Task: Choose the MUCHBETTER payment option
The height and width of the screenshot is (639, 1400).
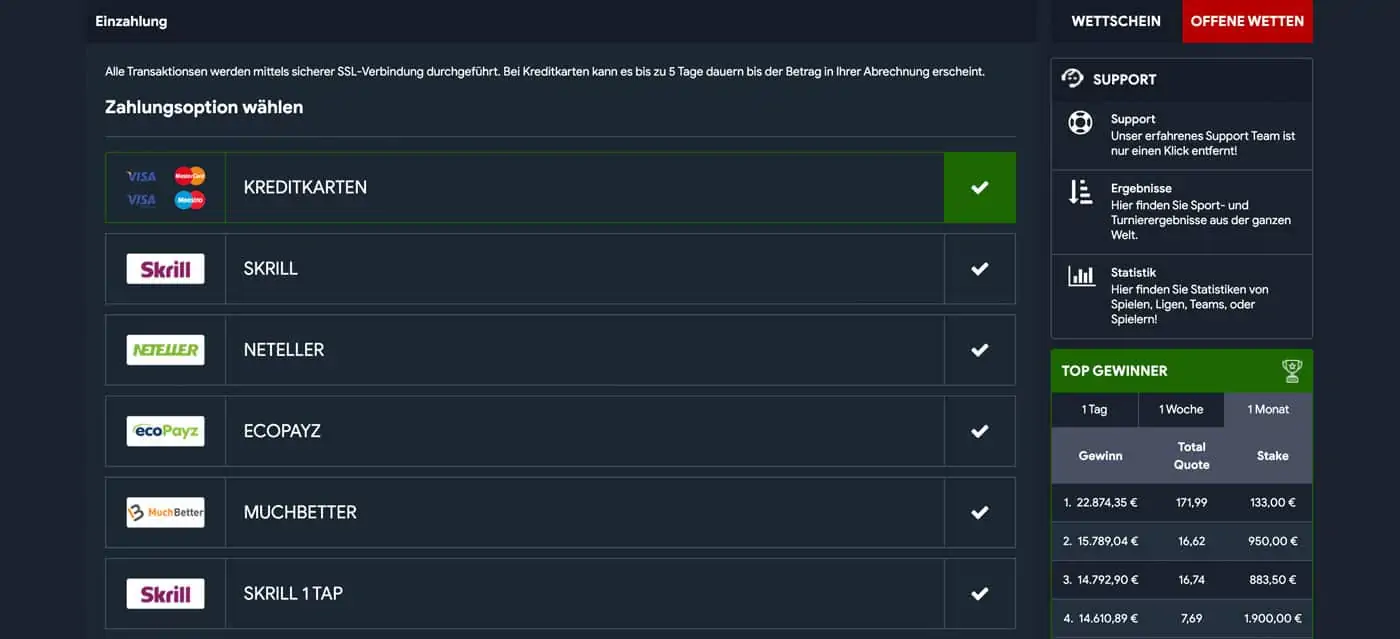Action: coord(560,512)
